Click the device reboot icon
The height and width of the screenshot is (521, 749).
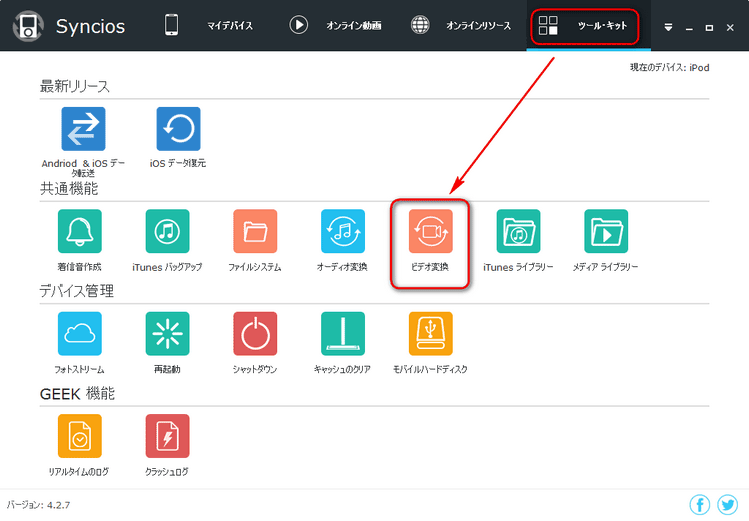pos(167,334)
